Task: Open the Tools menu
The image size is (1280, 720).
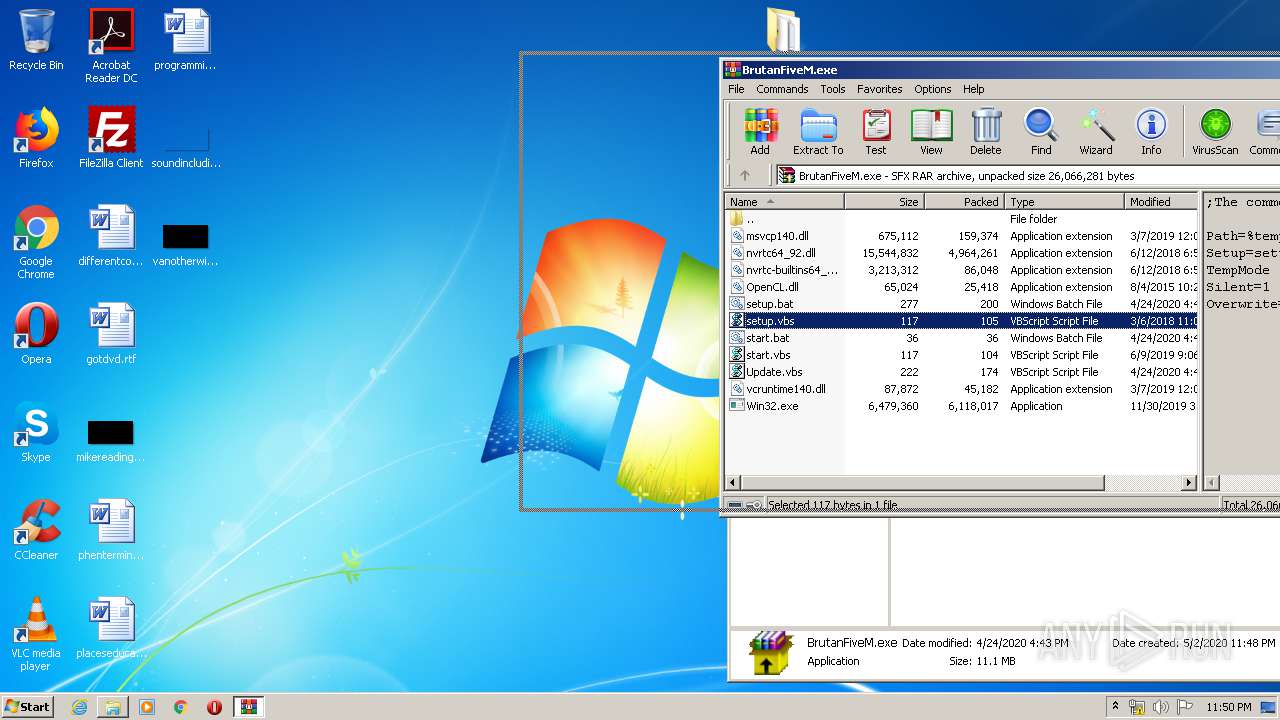Action: tap(833, 89)
